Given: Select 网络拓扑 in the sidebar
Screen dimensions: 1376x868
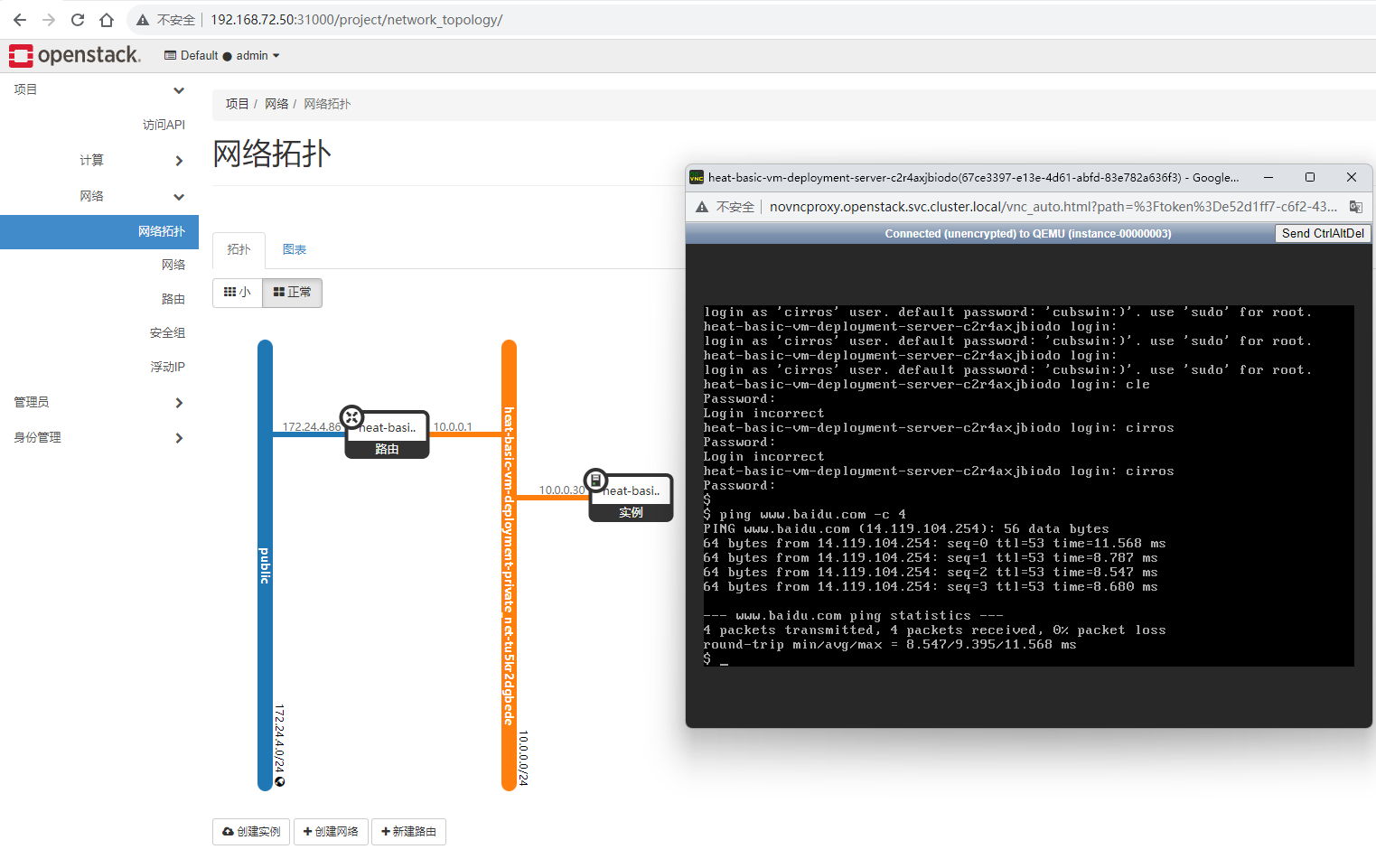Looking at the screenshot, I should coord(99,231).
